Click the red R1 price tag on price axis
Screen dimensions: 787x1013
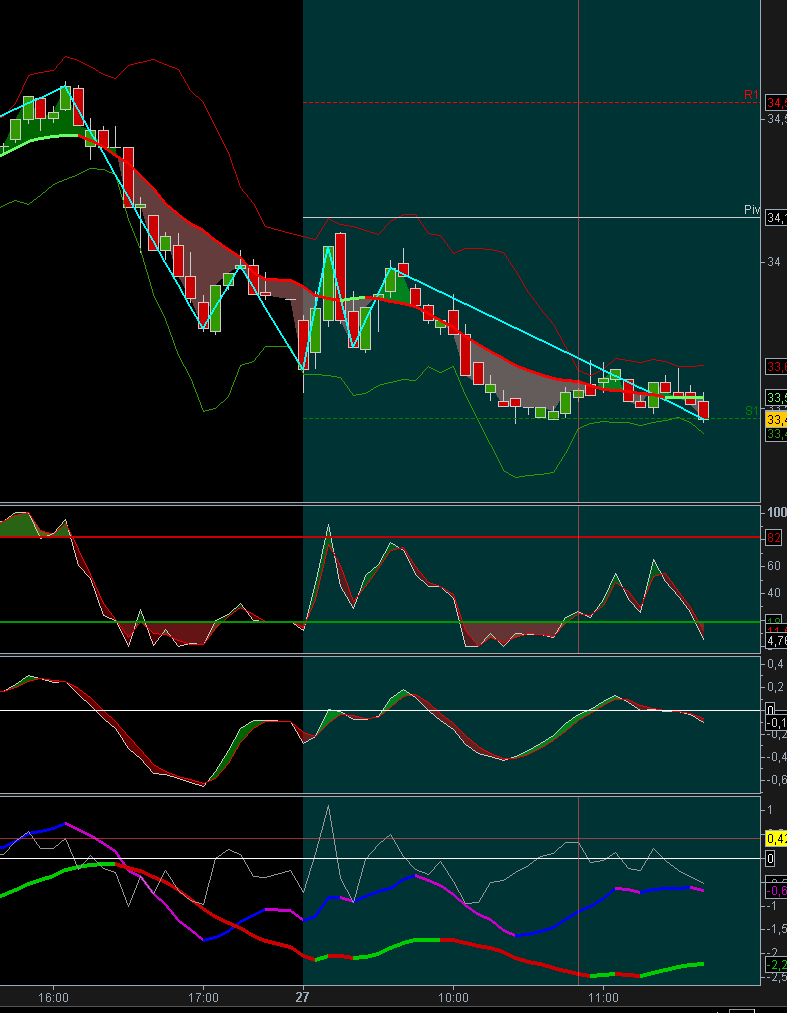tap(776, 103)
